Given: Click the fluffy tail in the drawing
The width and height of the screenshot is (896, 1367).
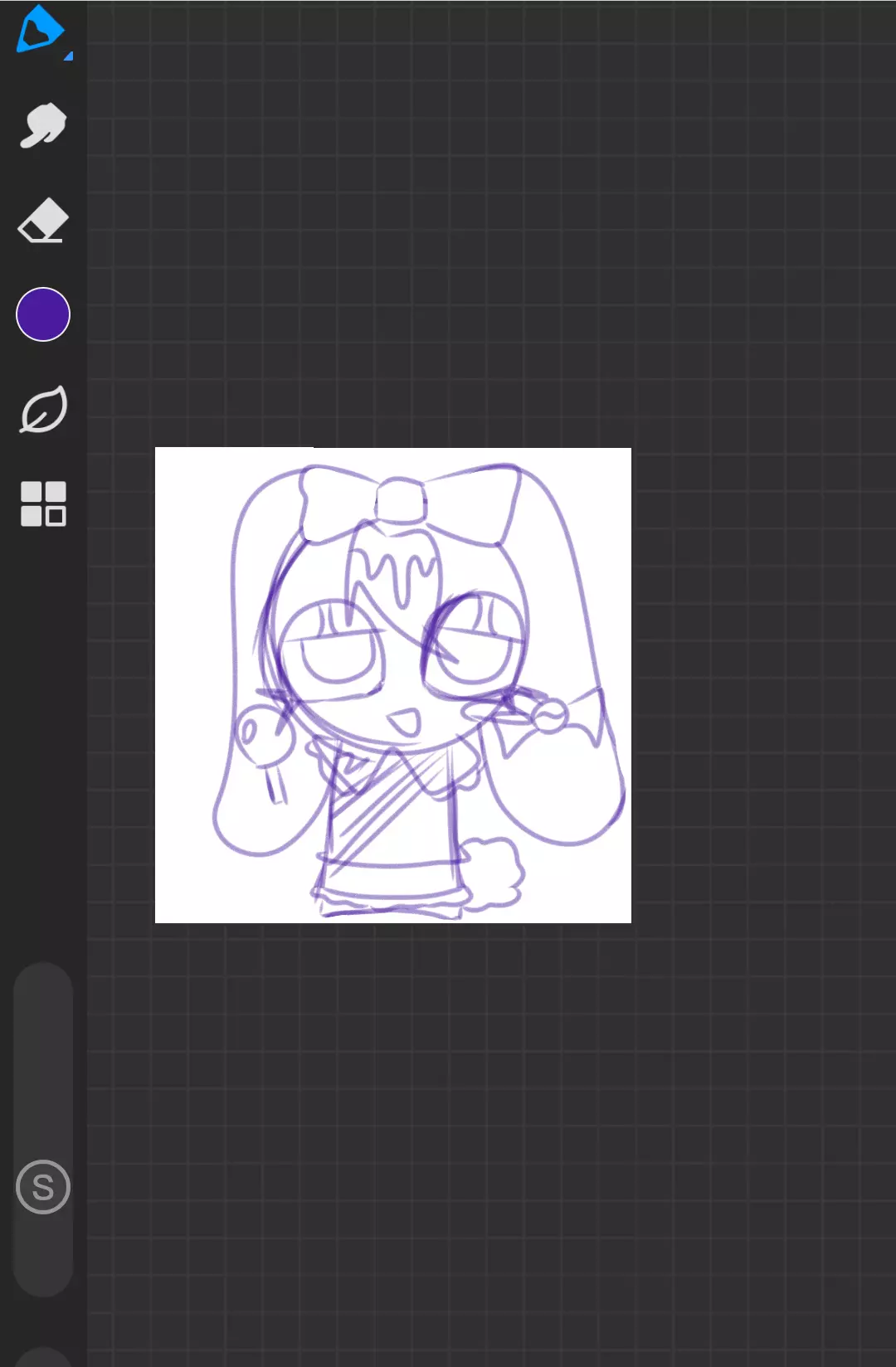Looking at the screenshot, I should (494, 873).
